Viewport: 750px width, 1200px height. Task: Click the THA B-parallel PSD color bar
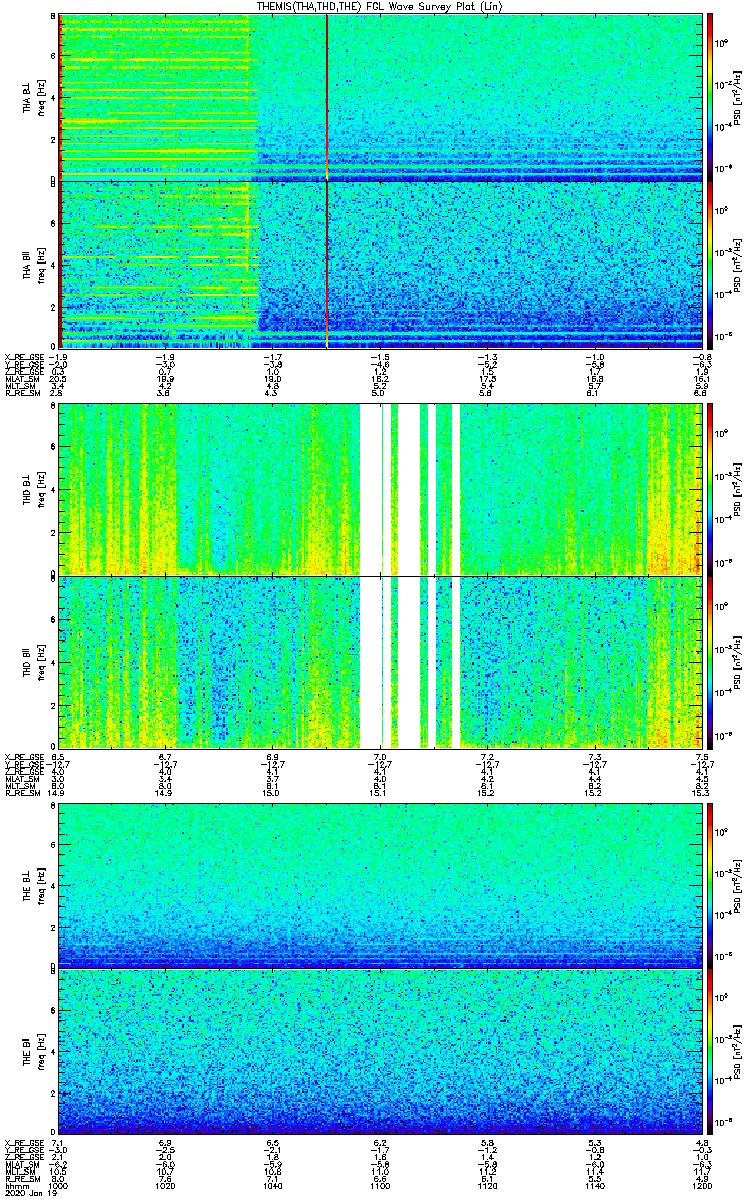point(710,264)
